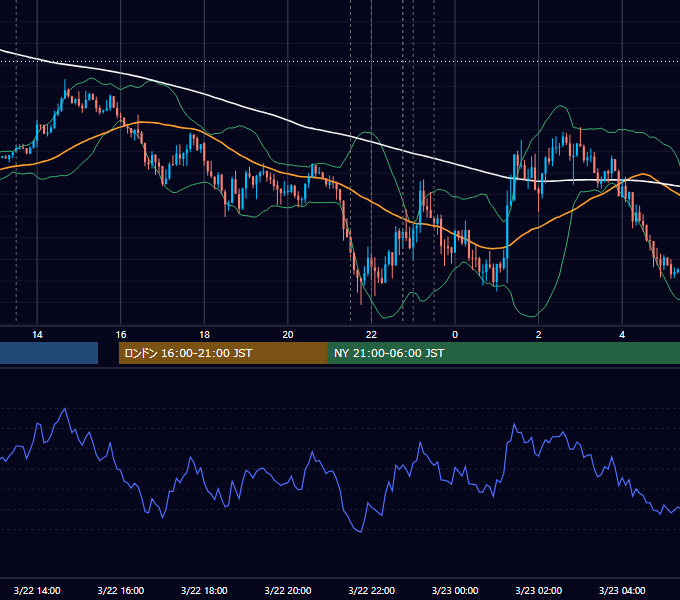680x600 pixels.
Task: Click the 3/22 18:00 date label
Action: coord(204,590)
